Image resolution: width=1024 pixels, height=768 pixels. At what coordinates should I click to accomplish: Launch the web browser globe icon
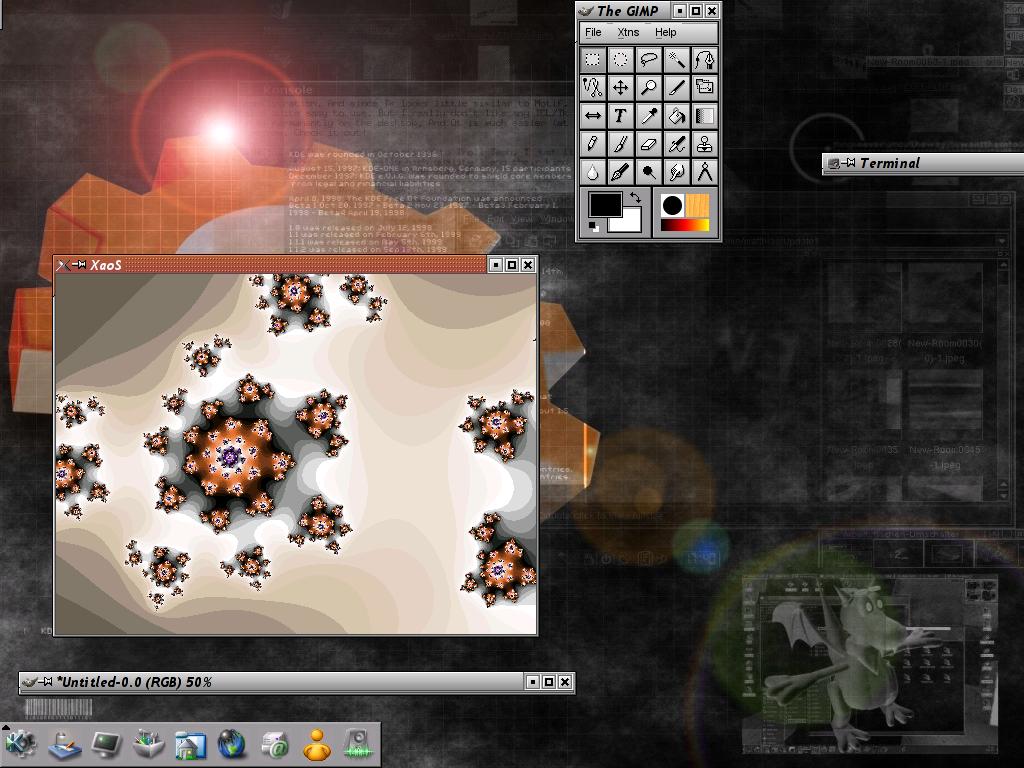pos(232,744)
